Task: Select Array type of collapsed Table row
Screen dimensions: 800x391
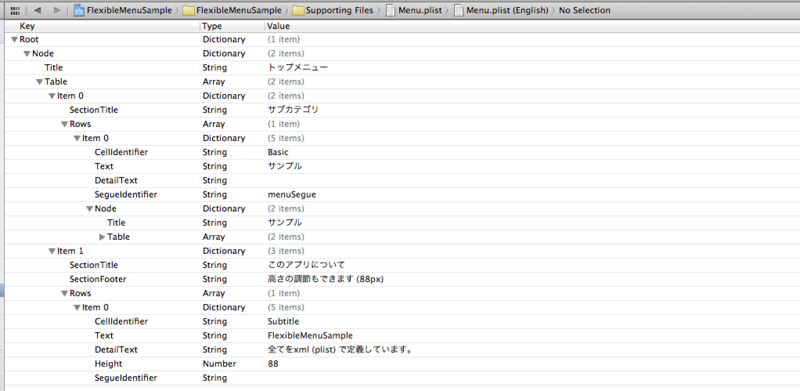Action: 214,237
